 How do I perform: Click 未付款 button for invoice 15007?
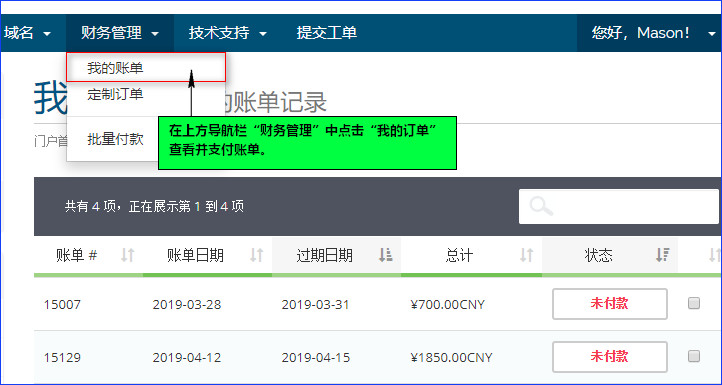pos(610,304)
